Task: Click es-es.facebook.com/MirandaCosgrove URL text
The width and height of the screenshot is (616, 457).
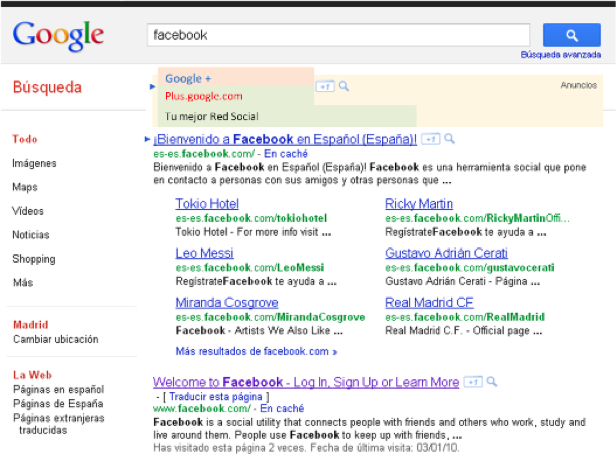Action: [270, 317]
